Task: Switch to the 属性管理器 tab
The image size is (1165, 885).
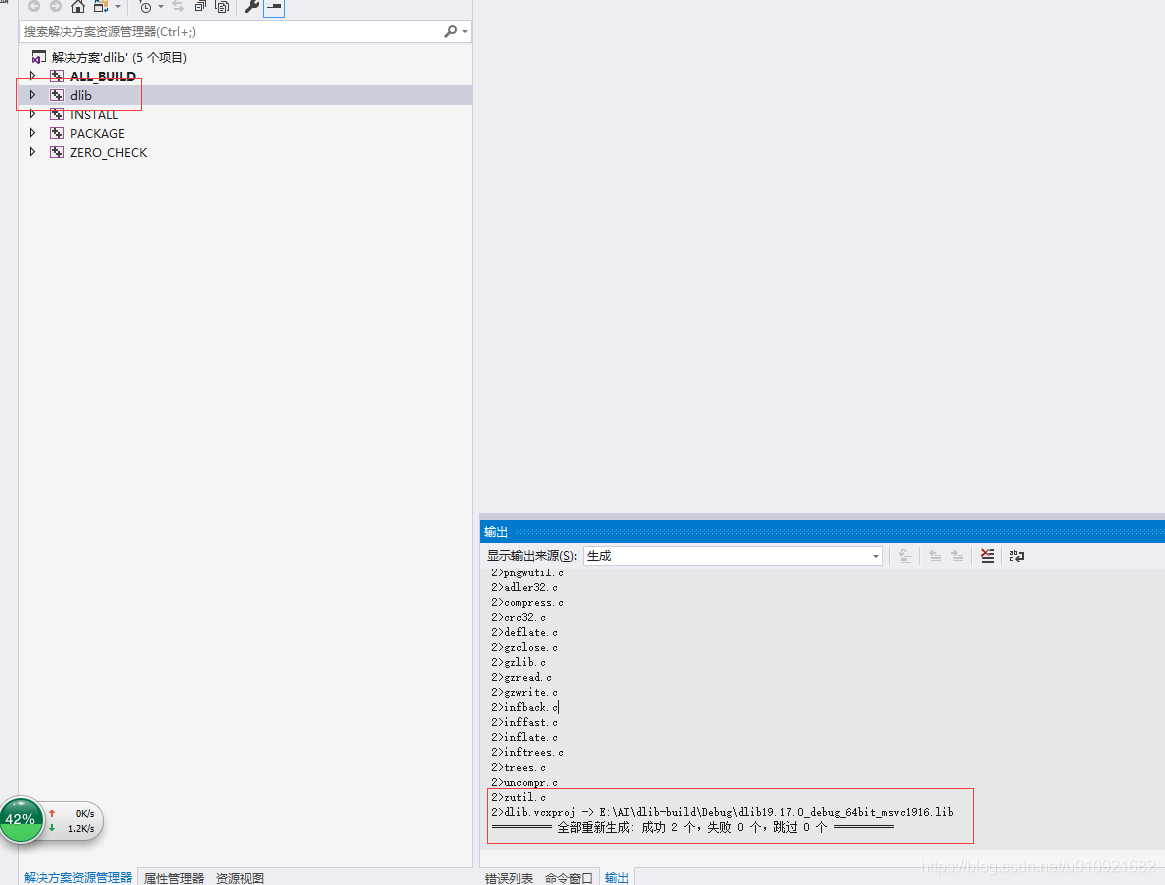Action: [174, 878]
